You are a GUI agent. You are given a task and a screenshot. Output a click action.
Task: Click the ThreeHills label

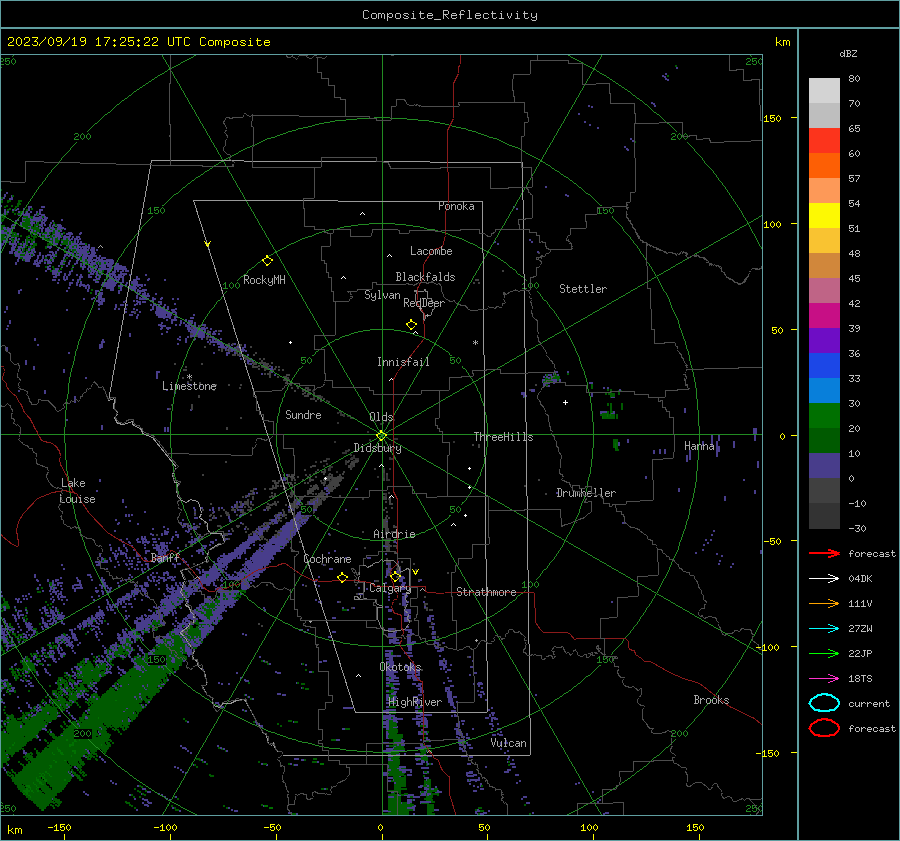[x=503, y=437]
